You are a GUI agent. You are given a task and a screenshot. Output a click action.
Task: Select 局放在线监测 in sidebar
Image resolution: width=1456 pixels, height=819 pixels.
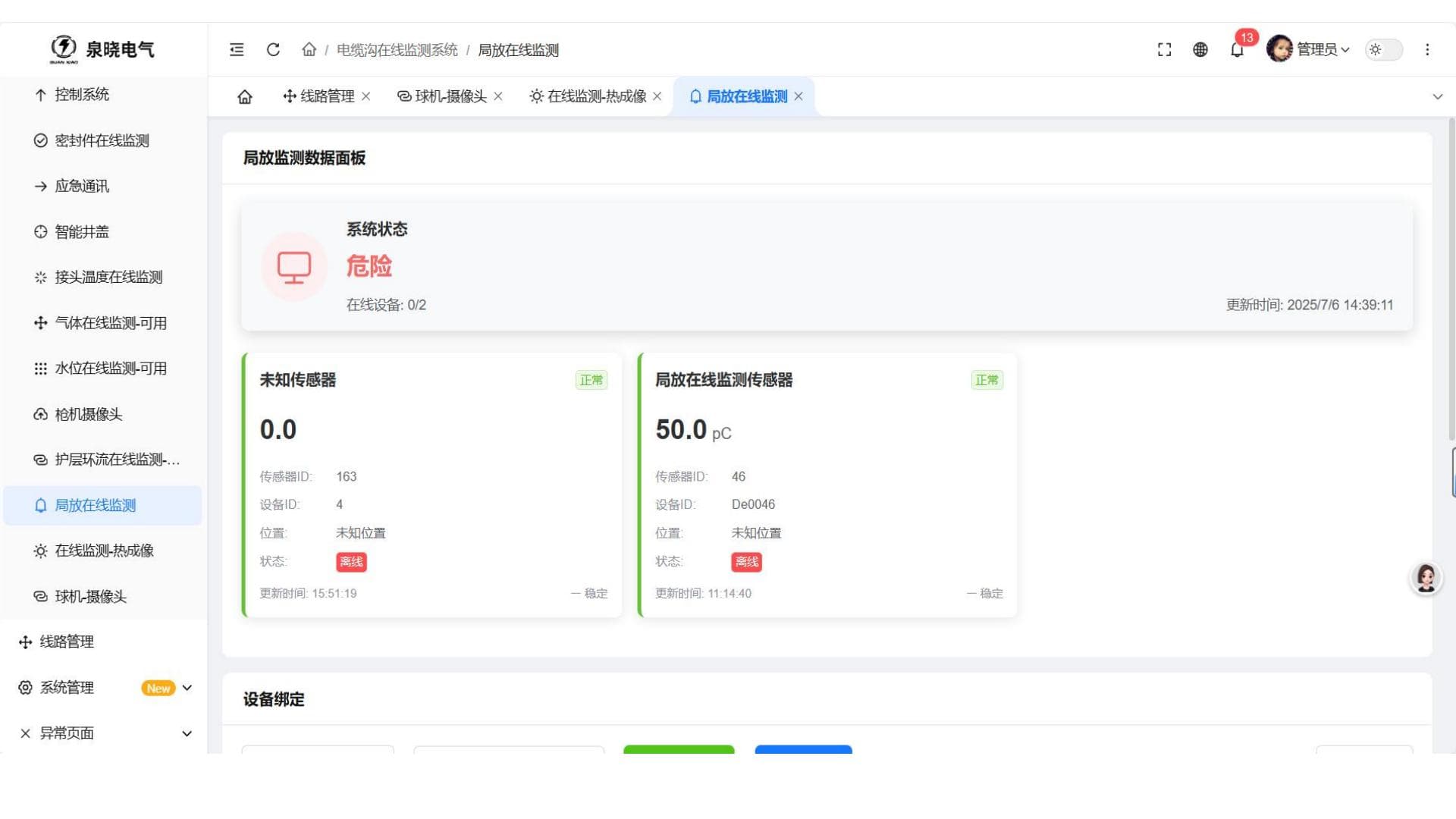pos(103,505)
